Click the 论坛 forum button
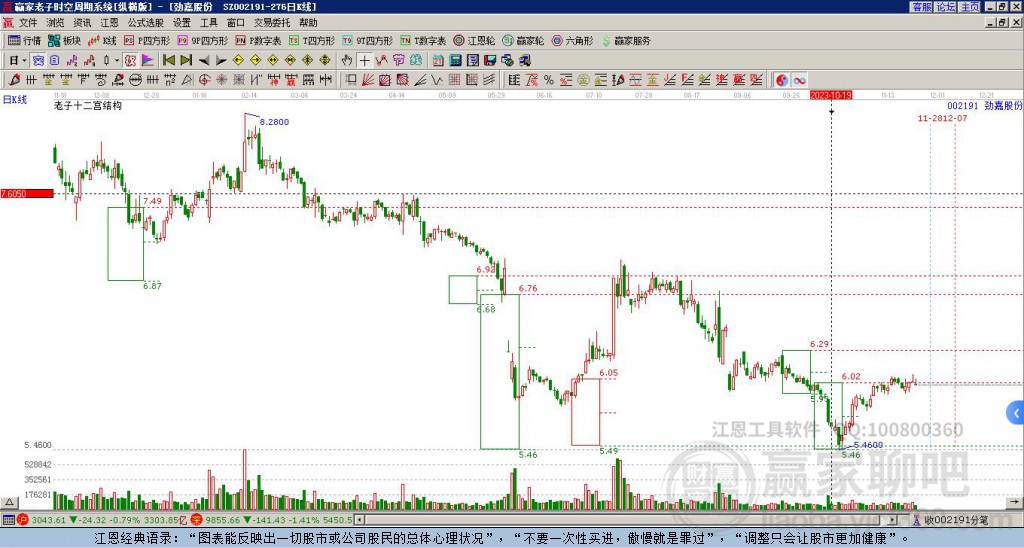The height and width of the screenshot is (548, 1024). point(945,7)
